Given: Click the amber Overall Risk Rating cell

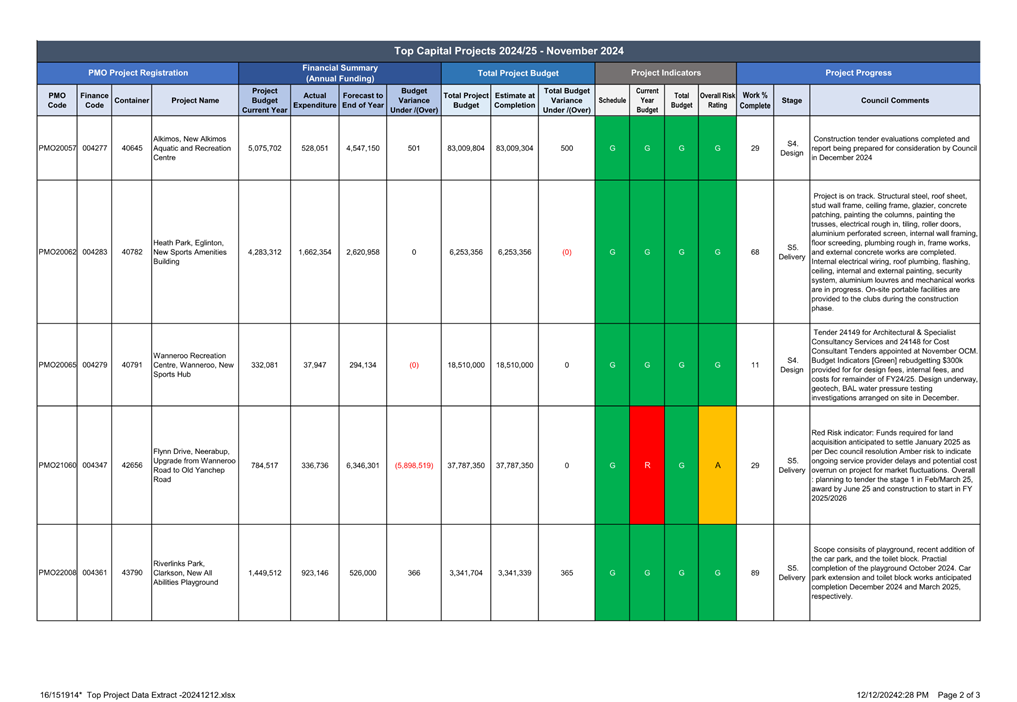Looking at the screenshot, I should click(x=717, y=465).
